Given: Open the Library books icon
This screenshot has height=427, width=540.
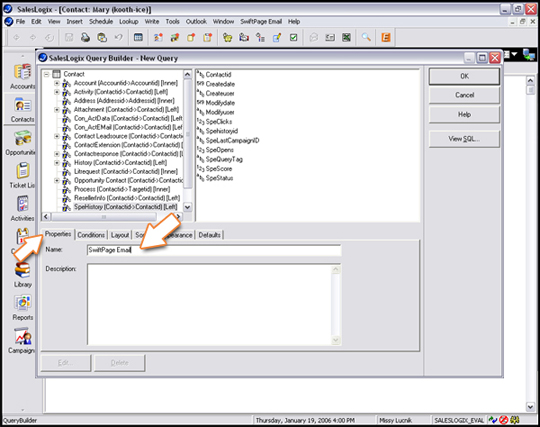Looking at the screenshot, I should click(22, 270).
